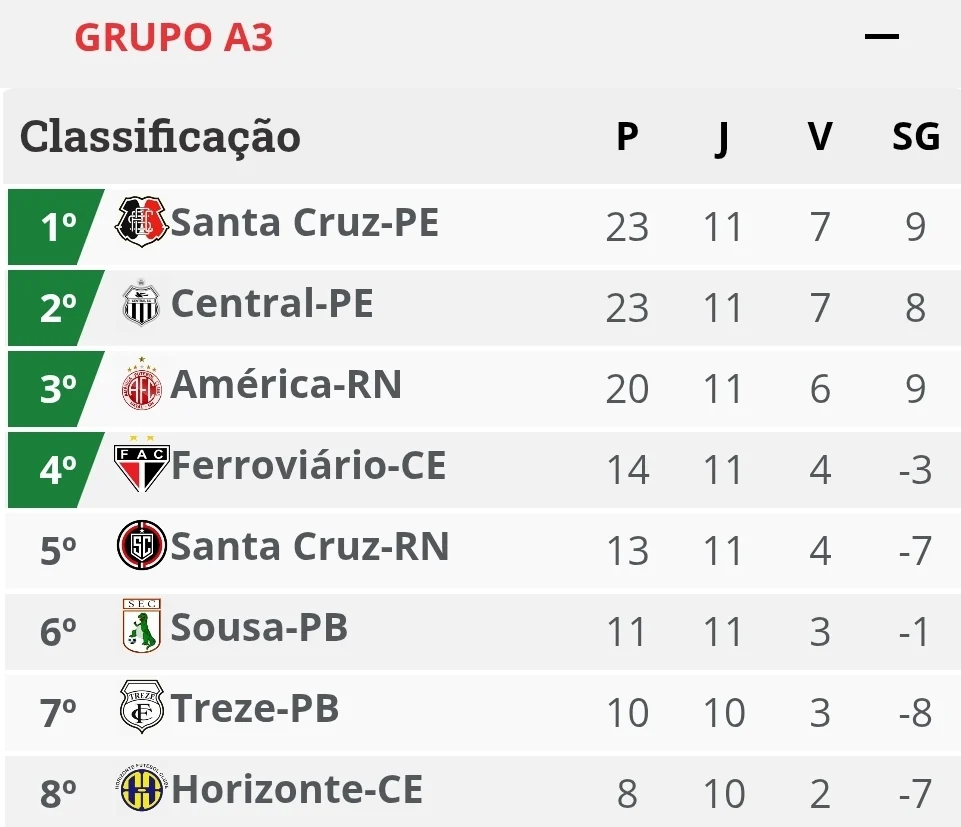Open the Horizonte-CE team name
This screenshot has width=961, height=827.
point(297,788)
